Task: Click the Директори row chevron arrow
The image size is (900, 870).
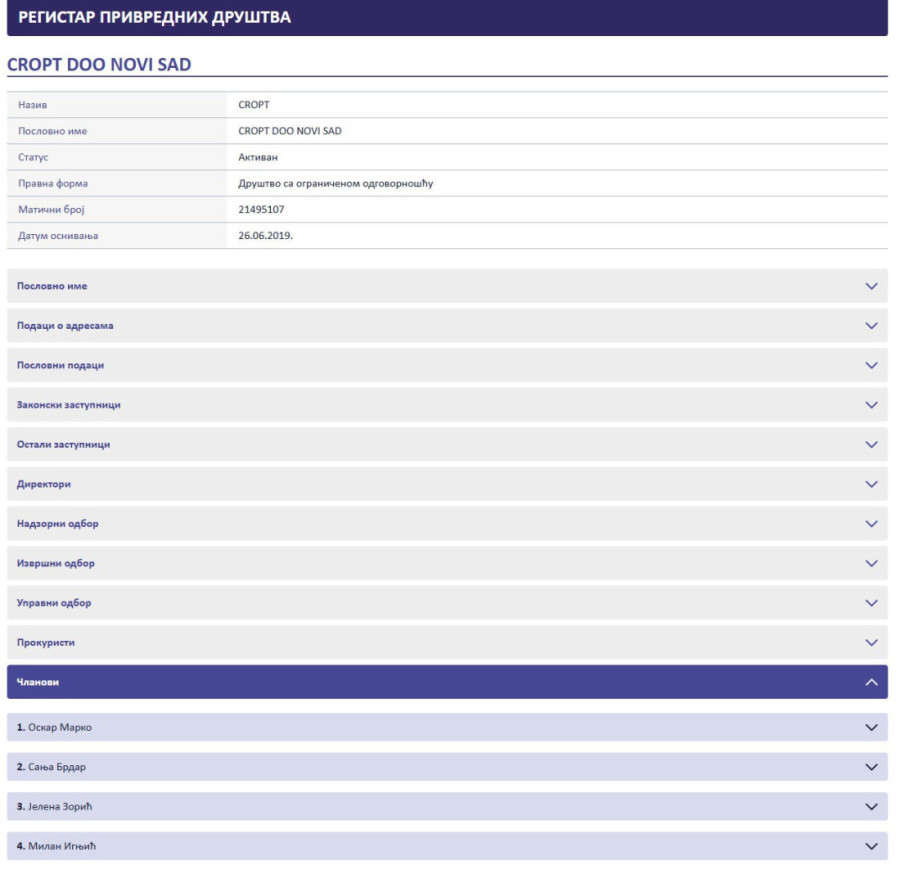Action: (x=871, y=484)
